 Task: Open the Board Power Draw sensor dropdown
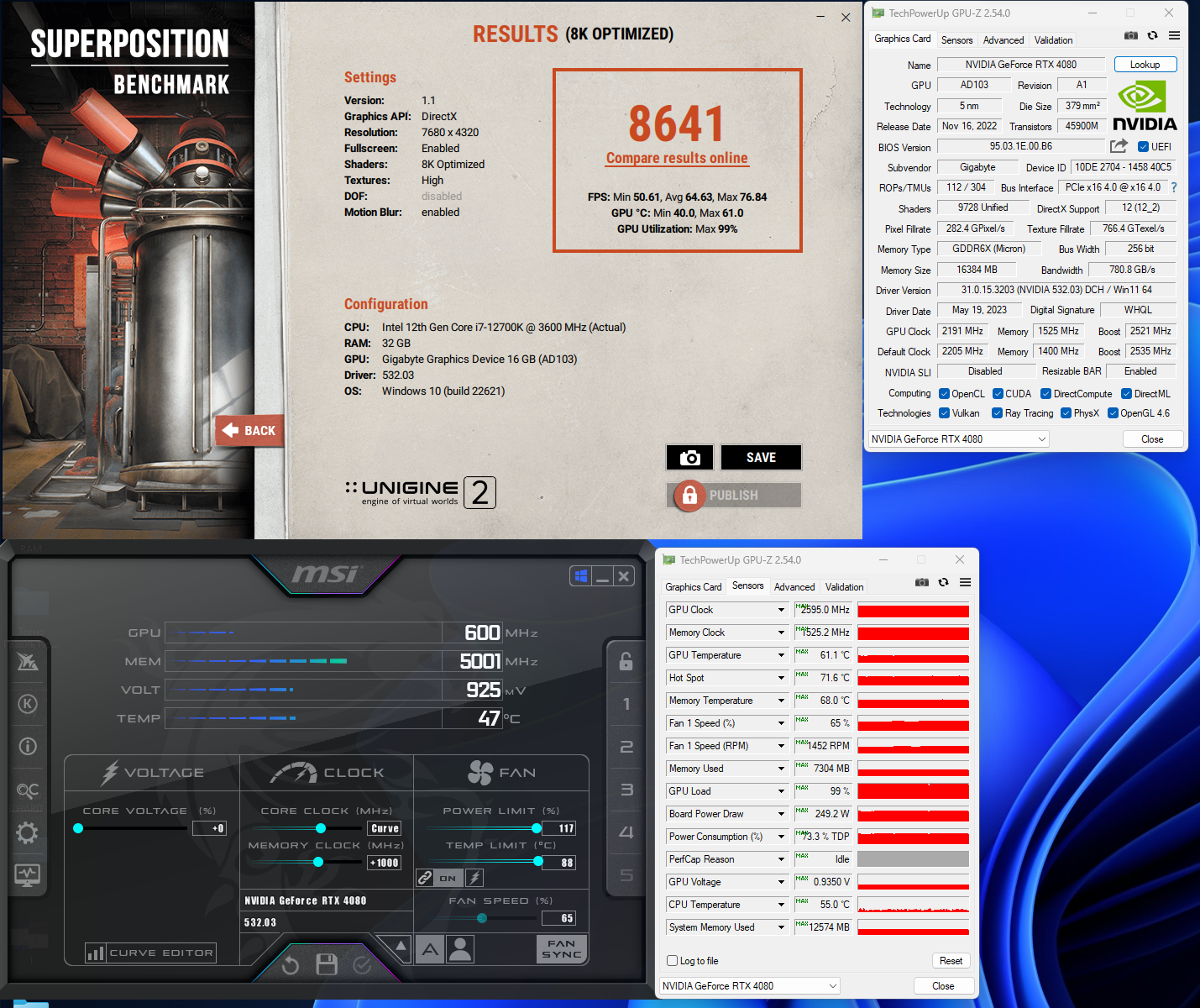781,814
